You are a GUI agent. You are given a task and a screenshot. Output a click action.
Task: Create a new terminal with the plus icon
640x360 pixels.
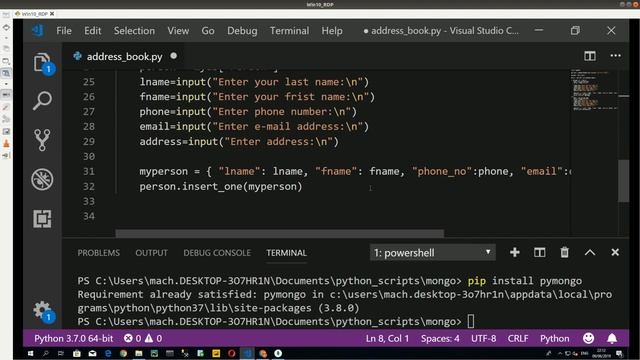coord(515,252)
